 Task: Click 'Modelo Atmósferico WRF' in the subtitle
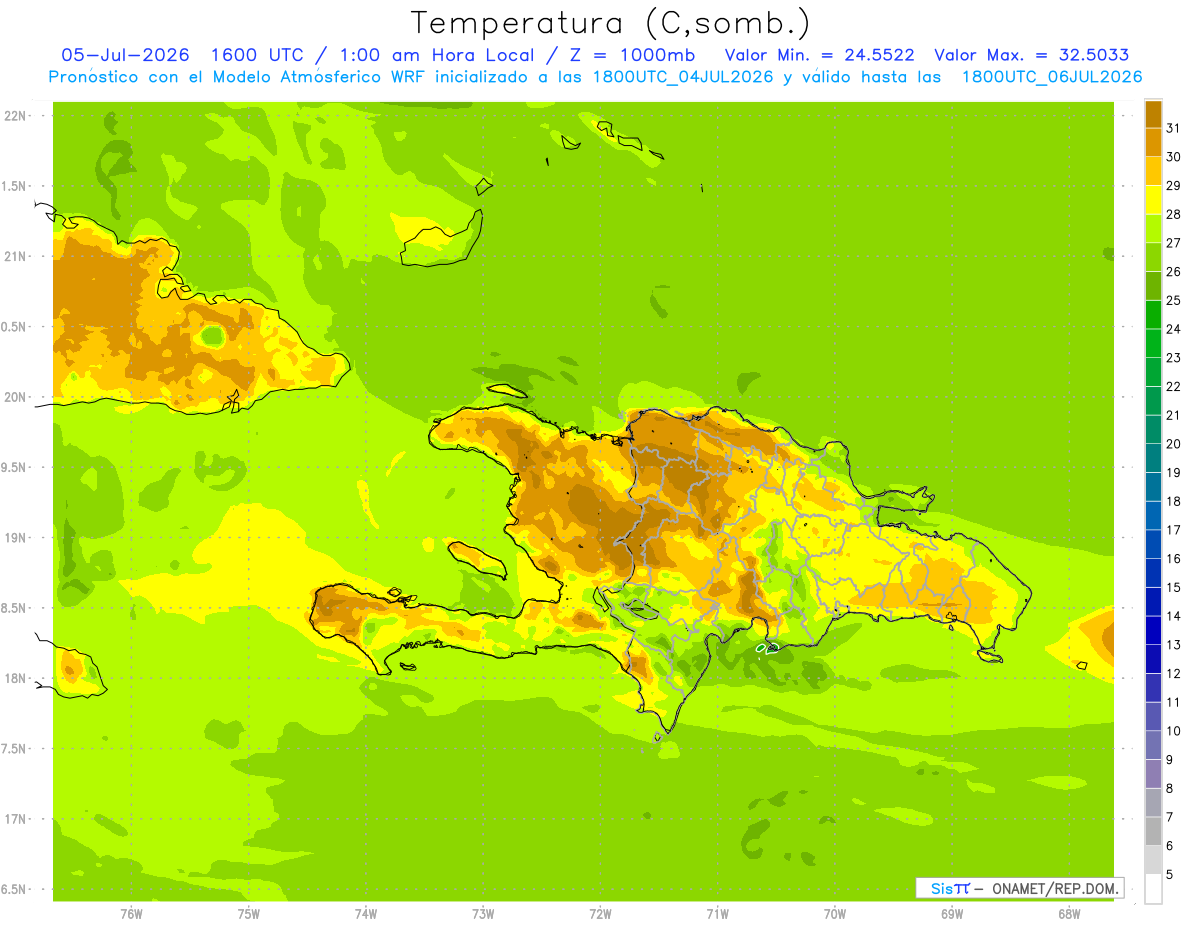pos(318,77)
